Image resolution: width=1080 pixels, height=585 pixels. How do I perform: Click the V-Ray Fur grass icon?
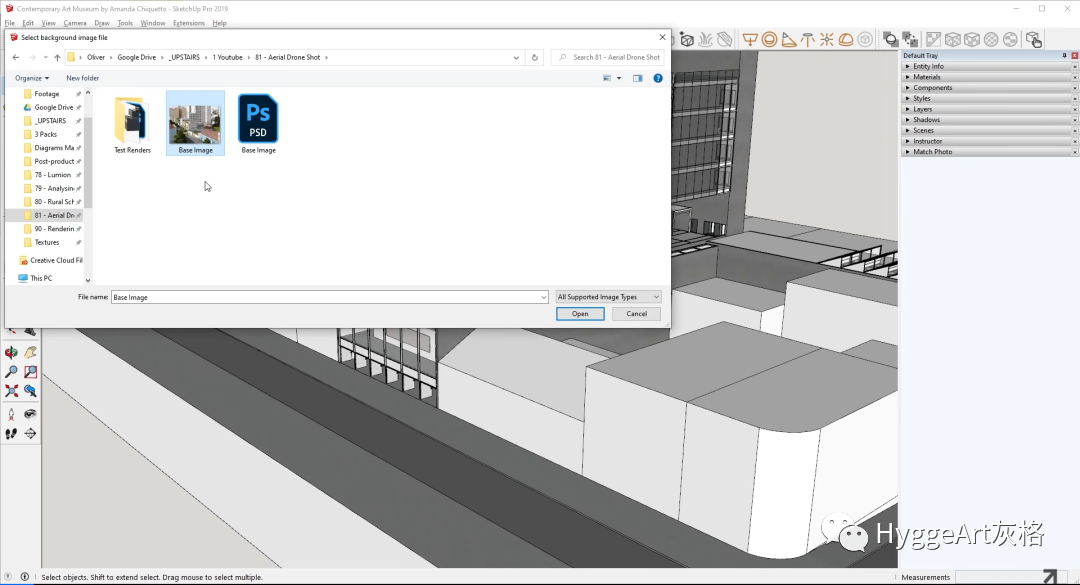click(x=705, y=40)
